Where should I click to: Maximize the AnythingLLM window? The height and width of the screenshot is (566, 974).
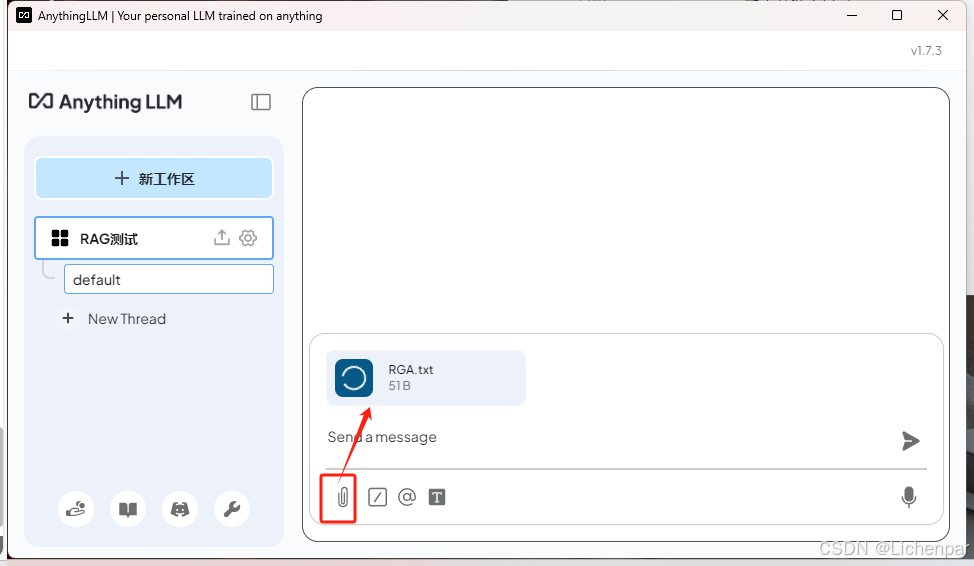897,16
